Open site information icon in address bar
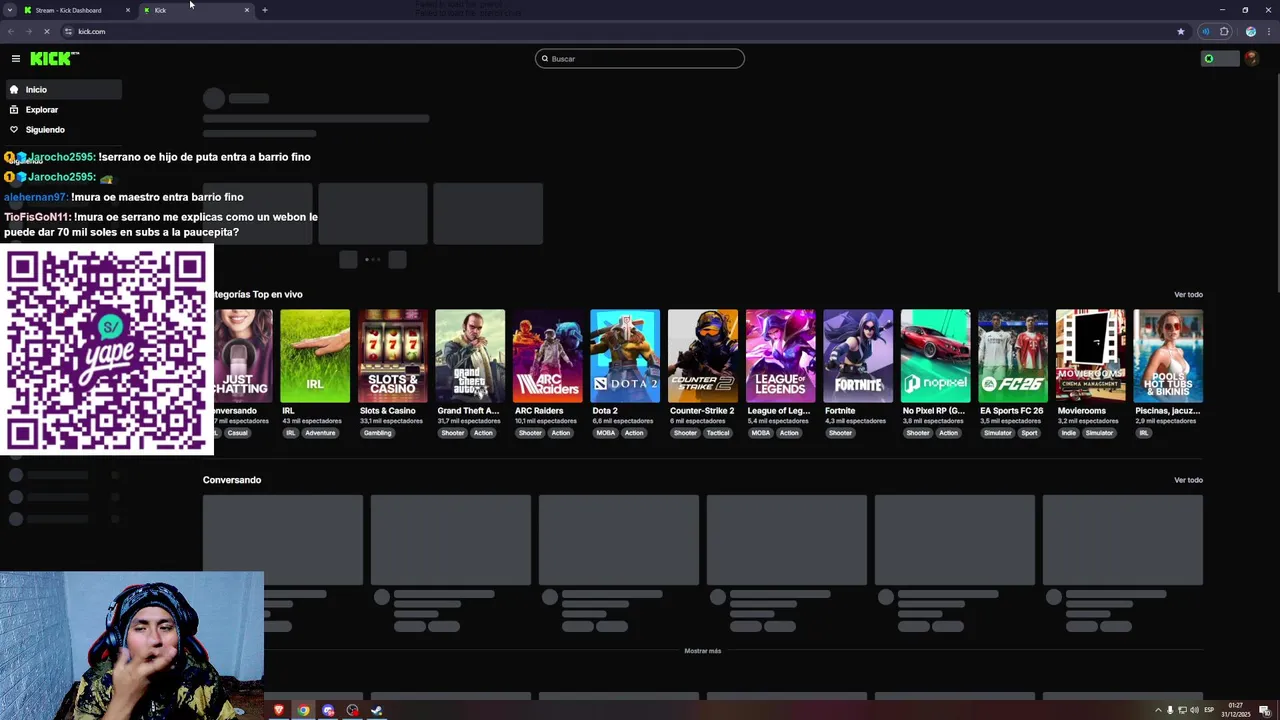 click(x=68, y=32)
